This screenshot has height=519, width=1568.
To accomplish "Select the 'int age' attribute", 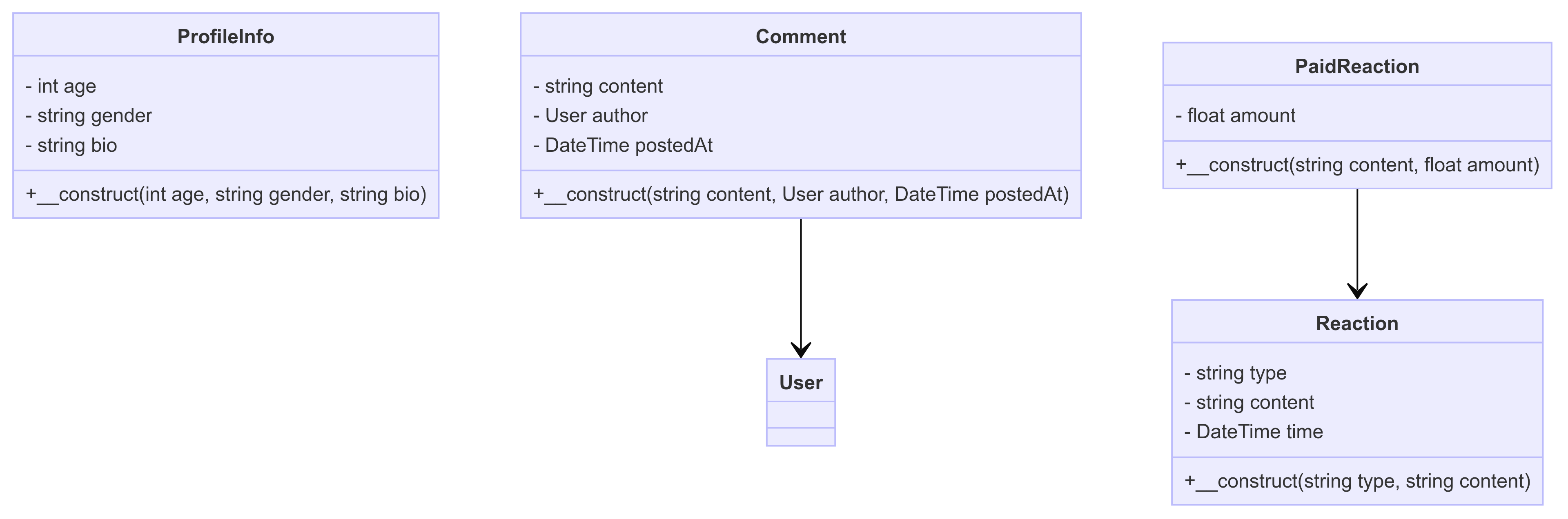I will (61, 86).
